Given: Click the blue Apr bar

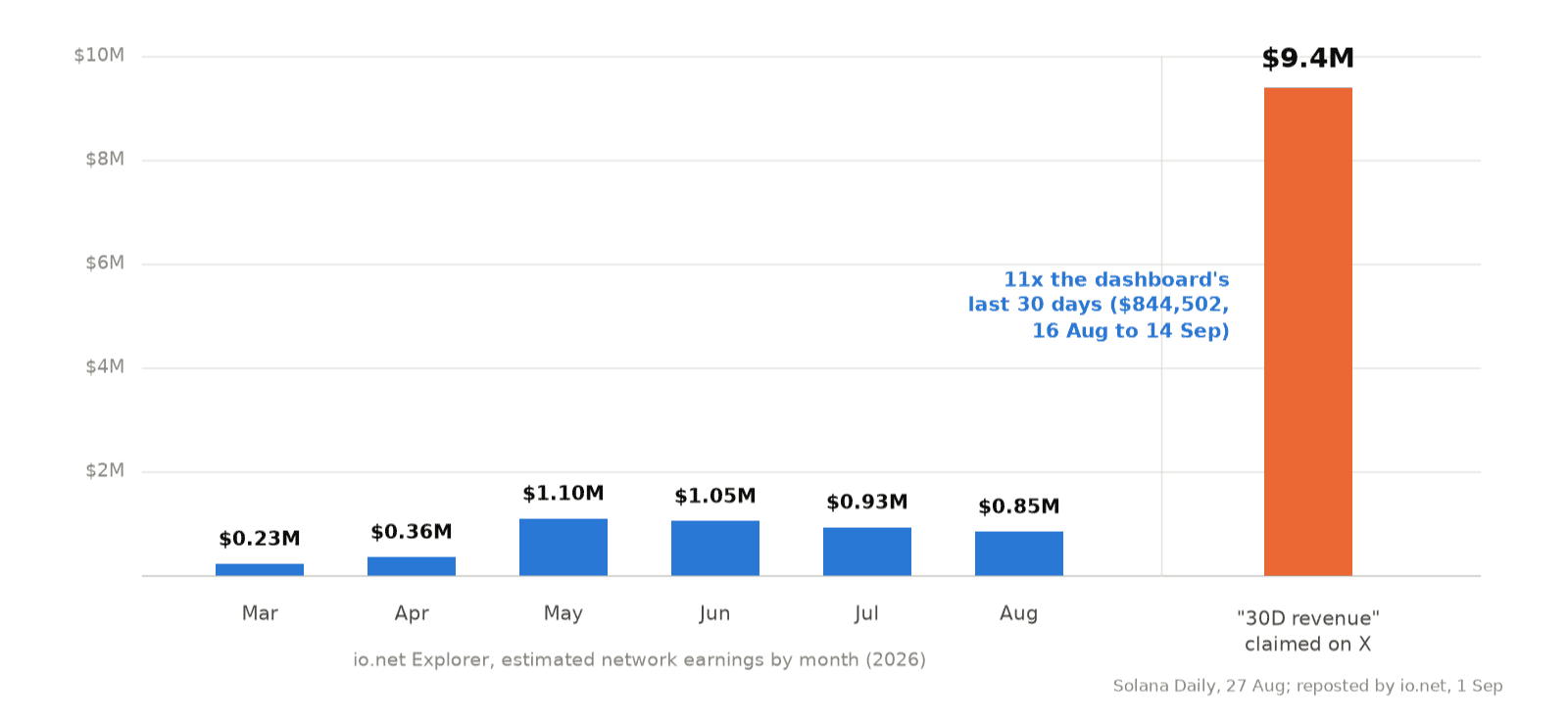Looking at the screenshot, I should pyautogui.click(x=412, y=566).
